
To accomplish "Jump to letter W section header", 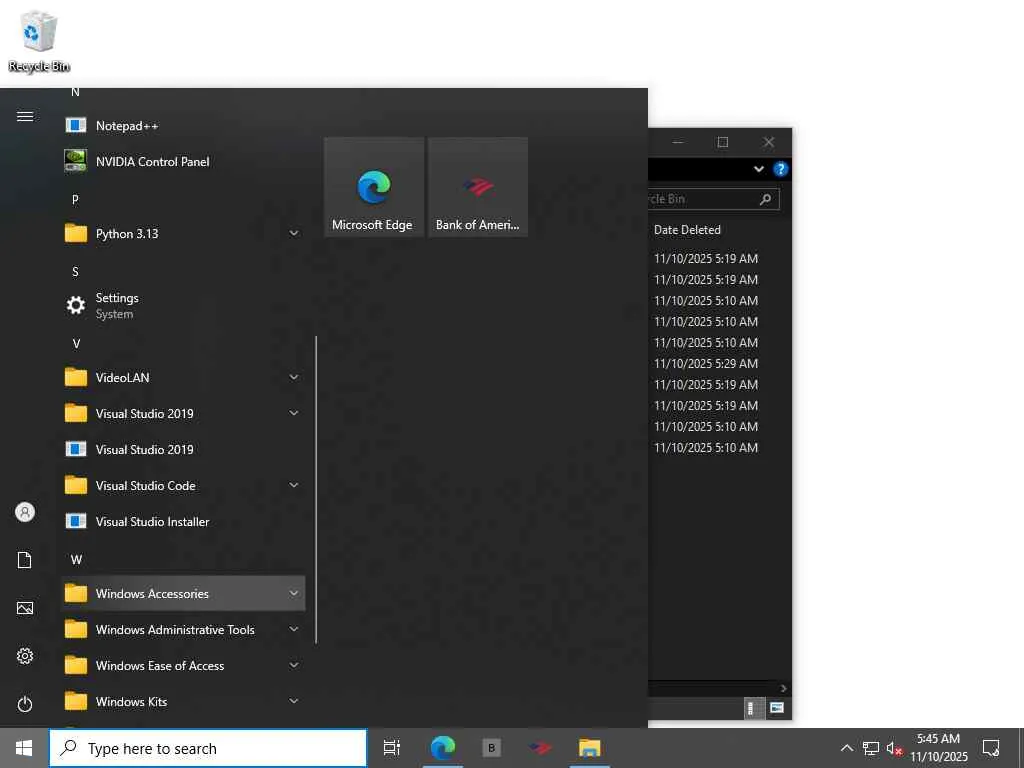I will point(76,560).
